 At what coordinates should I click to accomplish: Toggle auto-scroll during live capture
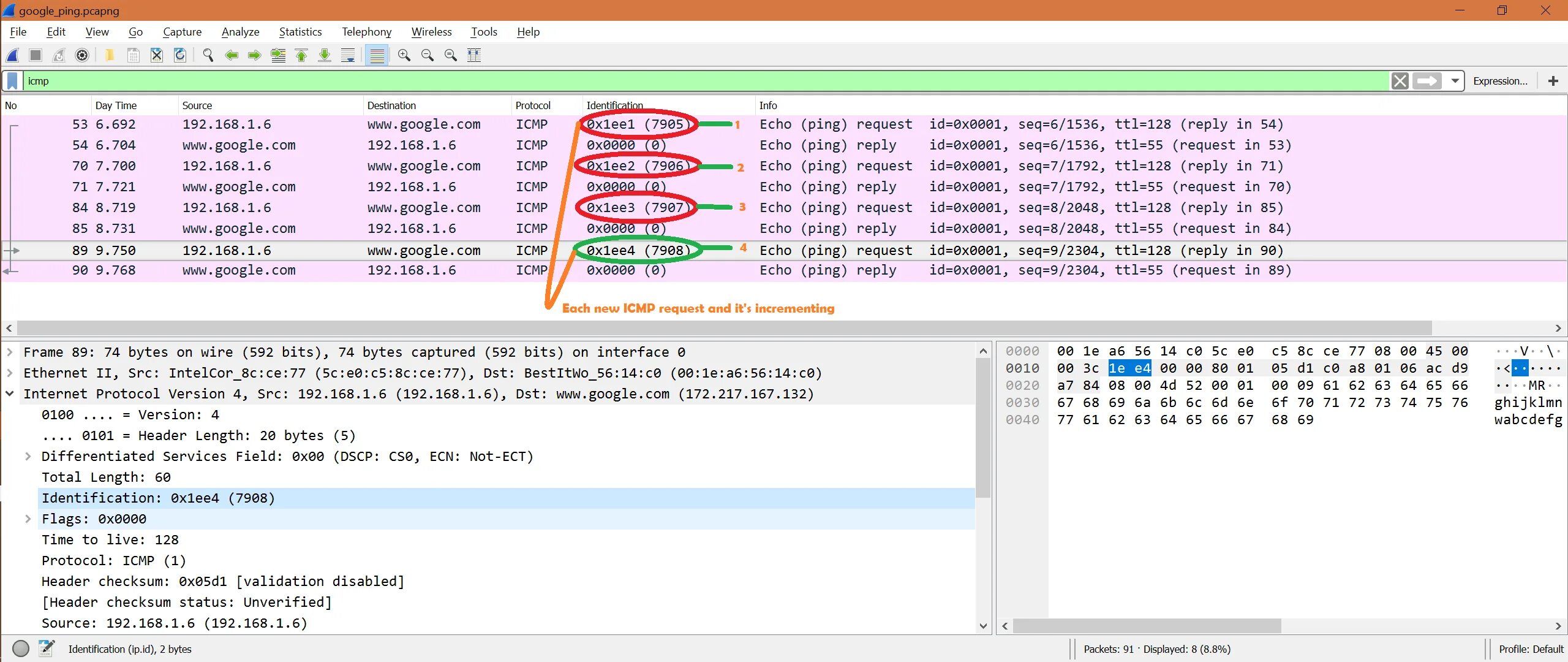point(348,55)
